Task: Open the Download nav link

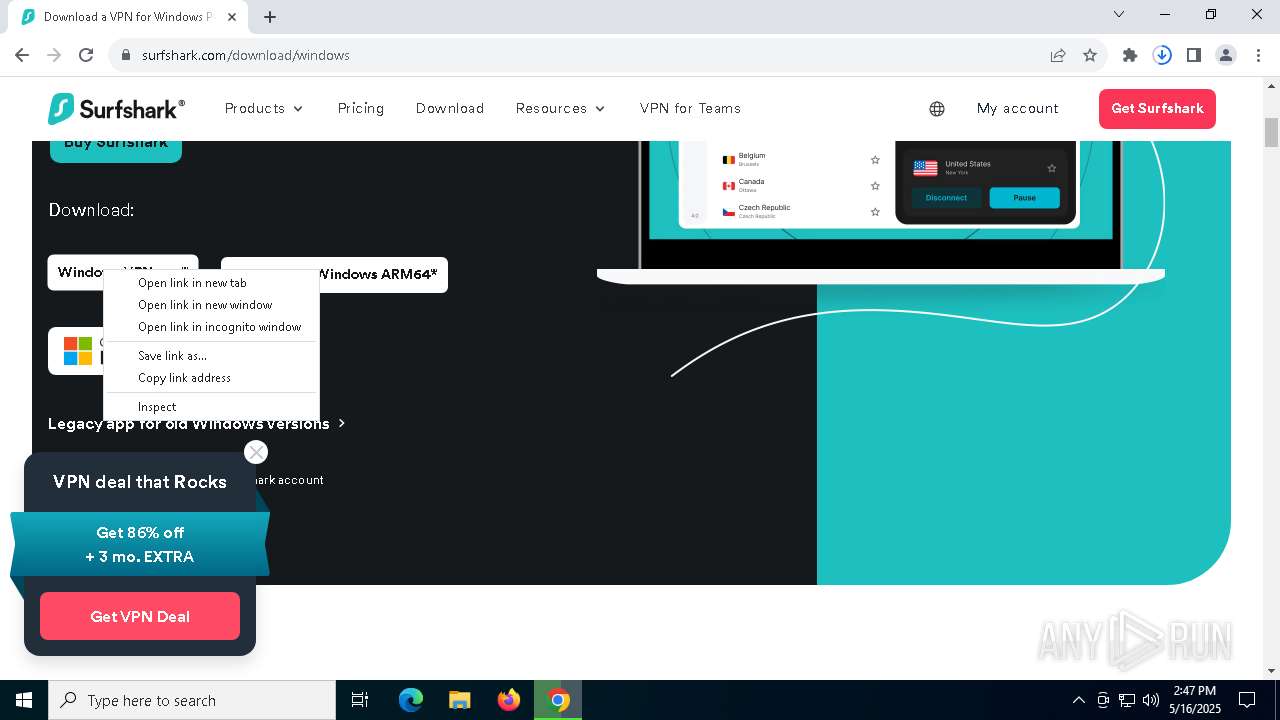Action: 450,109
